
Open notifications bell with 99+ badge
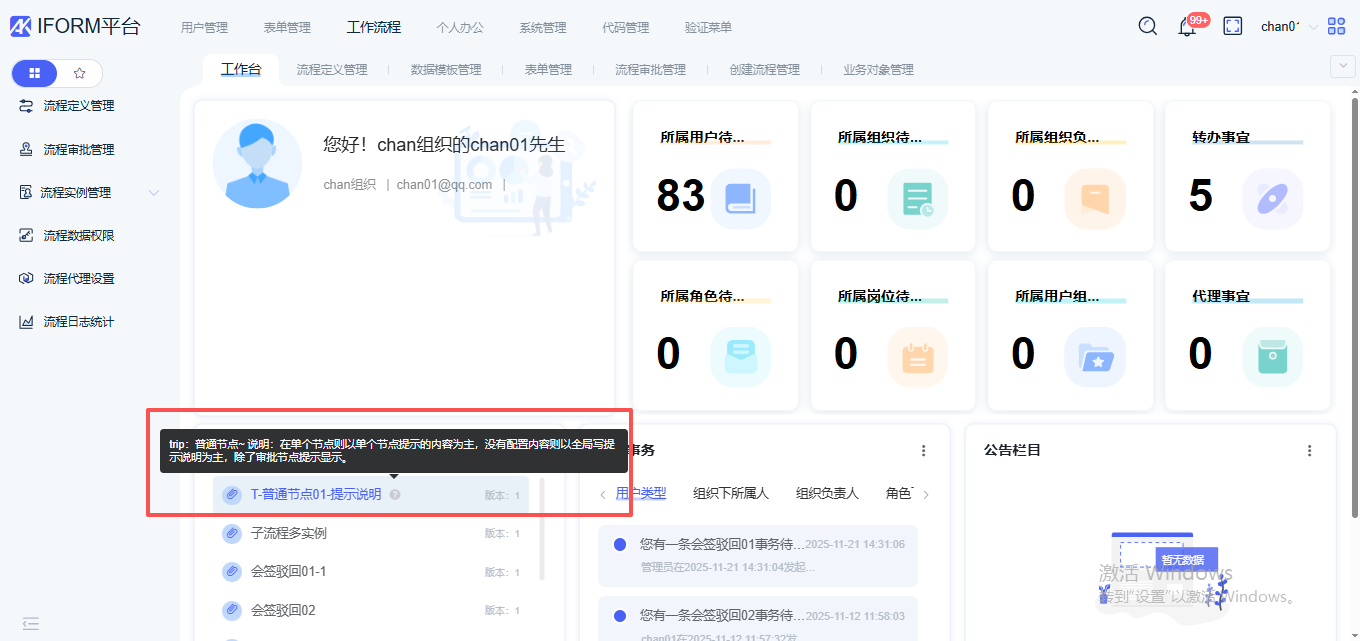(1187, 27)
